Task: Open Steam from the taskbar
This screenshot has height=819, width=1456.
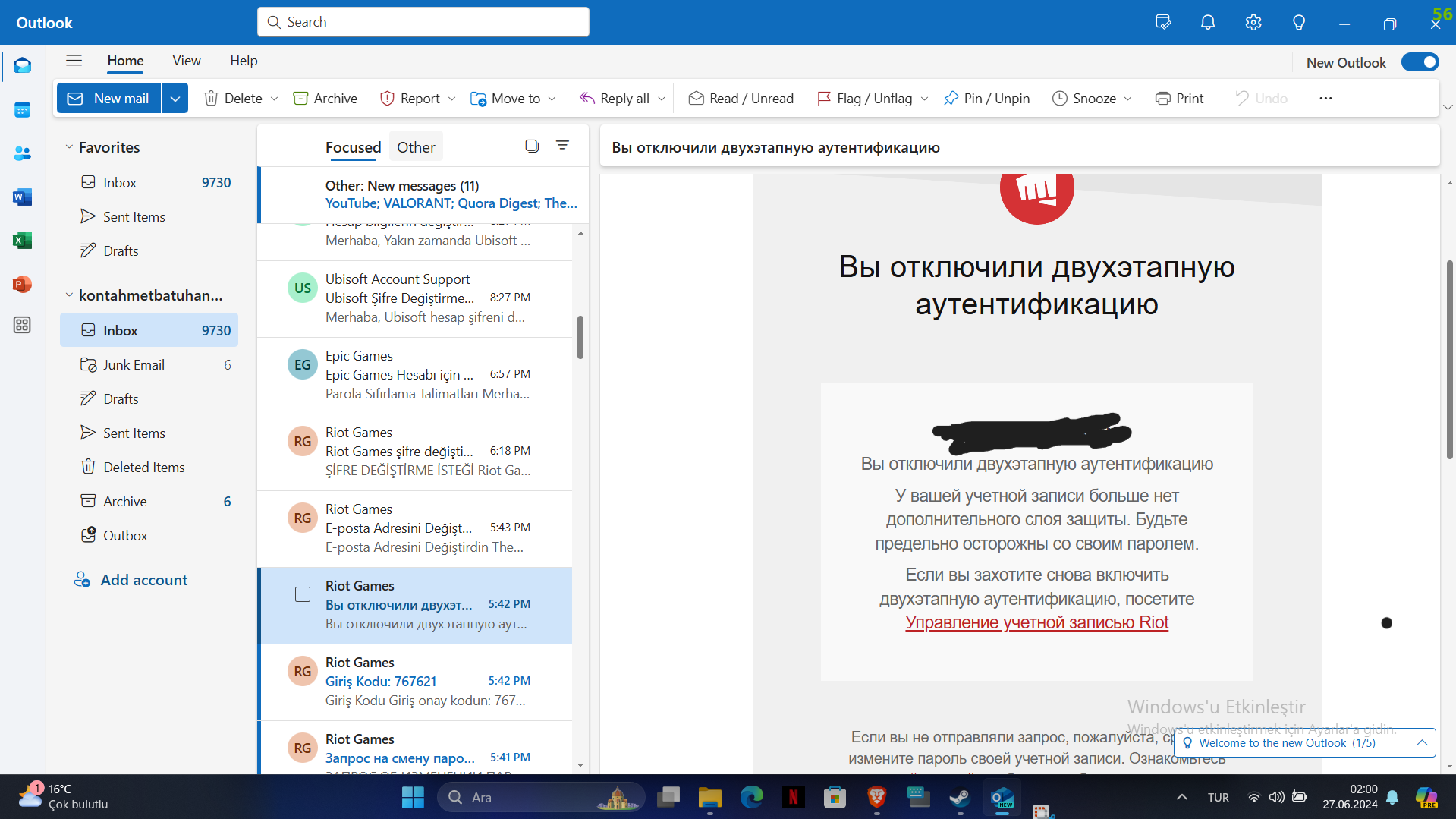Action: click(960, 797)
